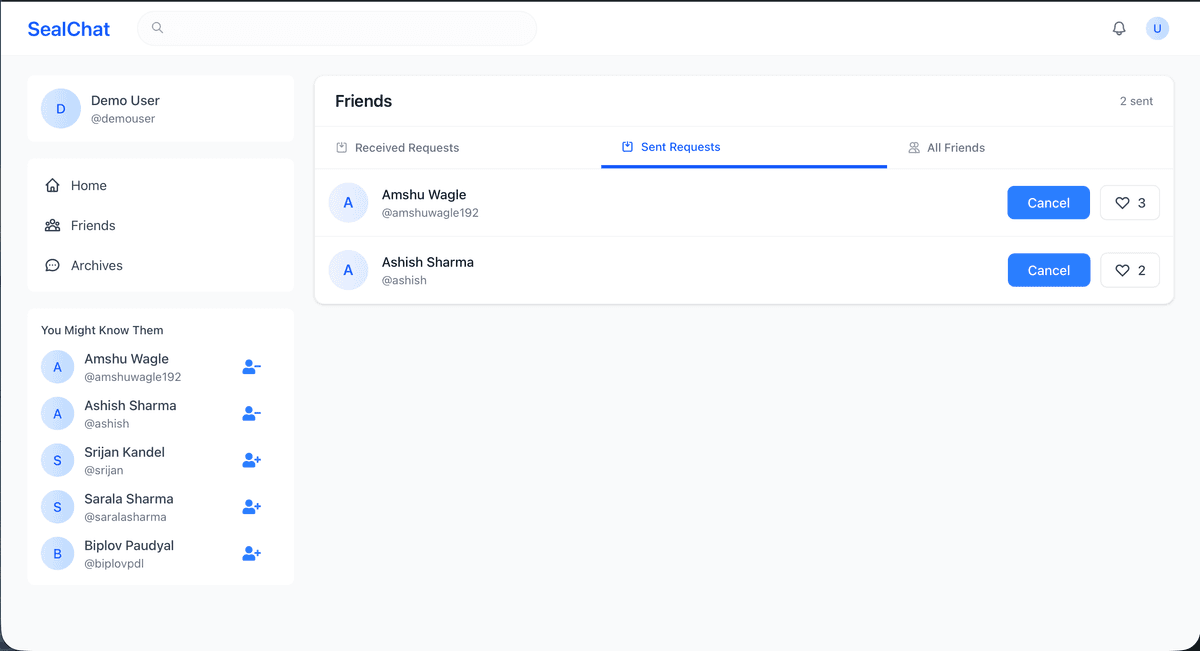Click Amshu Wagle avatar in sent requests
Image resolution: width=1200 pixels, height=651 pixels.
tap(348, 203)
